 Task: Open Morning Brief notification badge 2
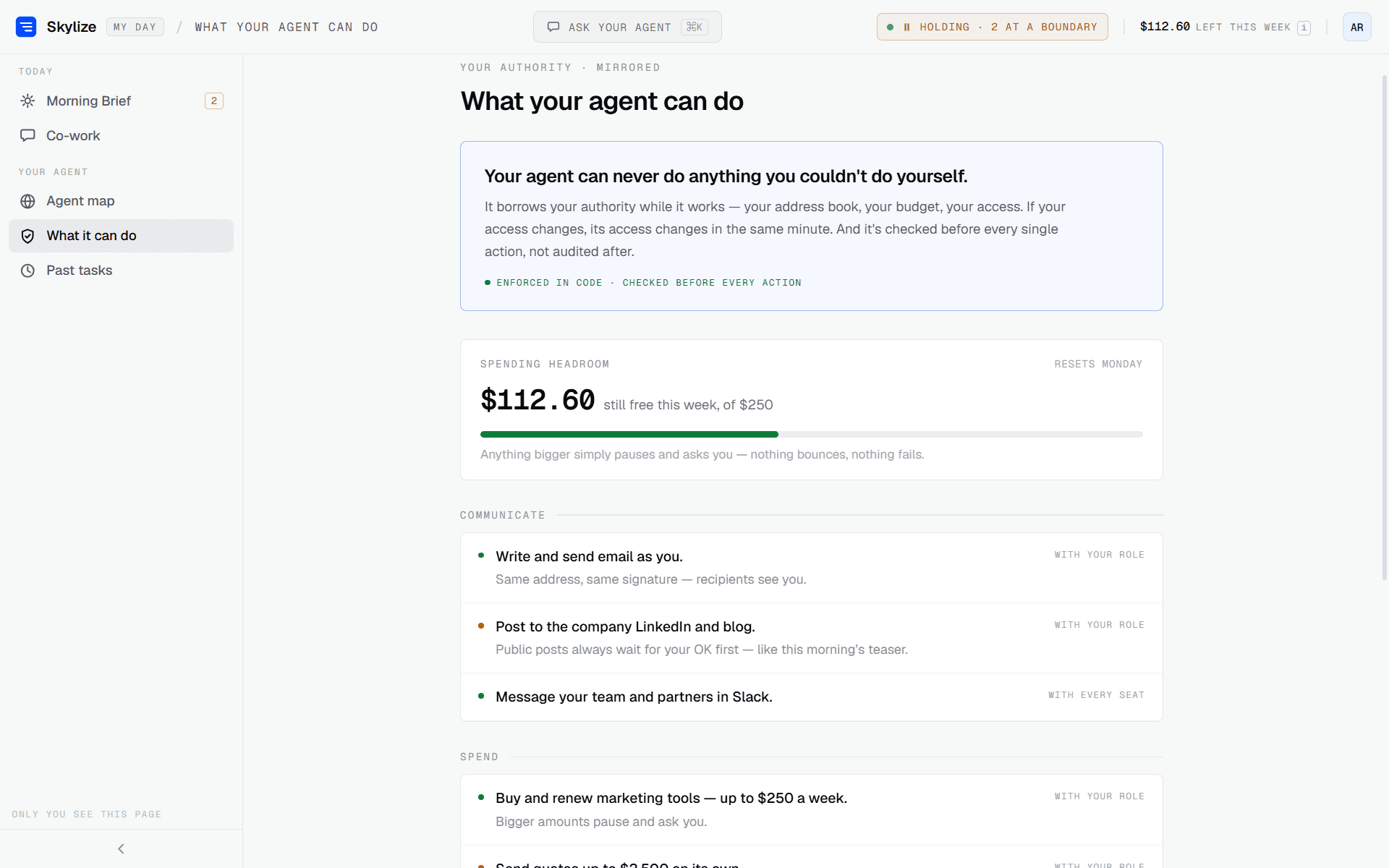click(x=213, y=101)
